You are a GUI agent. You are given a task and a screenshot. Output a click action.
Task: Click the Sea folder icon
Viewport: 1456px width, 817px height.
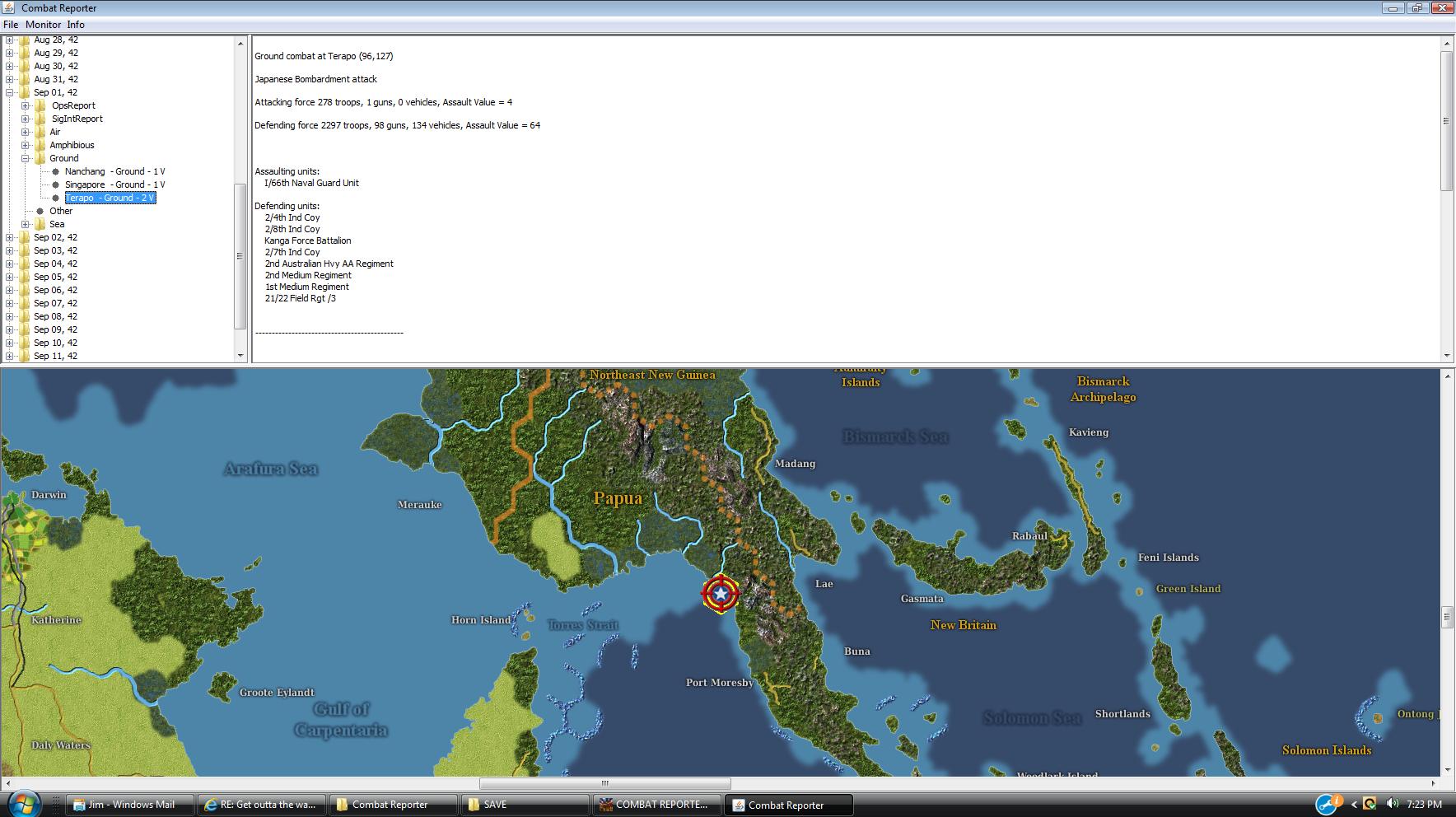click(40, 224)
